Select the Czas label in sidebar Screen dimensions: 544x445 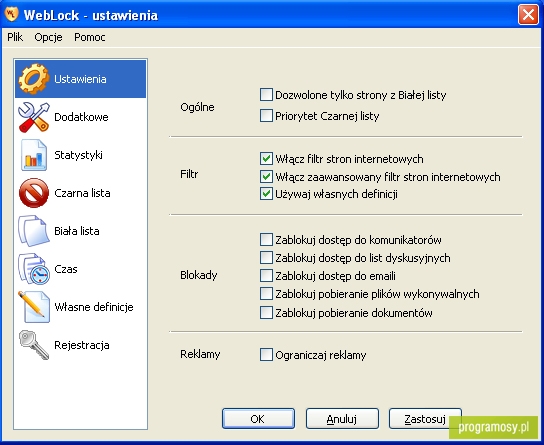[66, 269]
